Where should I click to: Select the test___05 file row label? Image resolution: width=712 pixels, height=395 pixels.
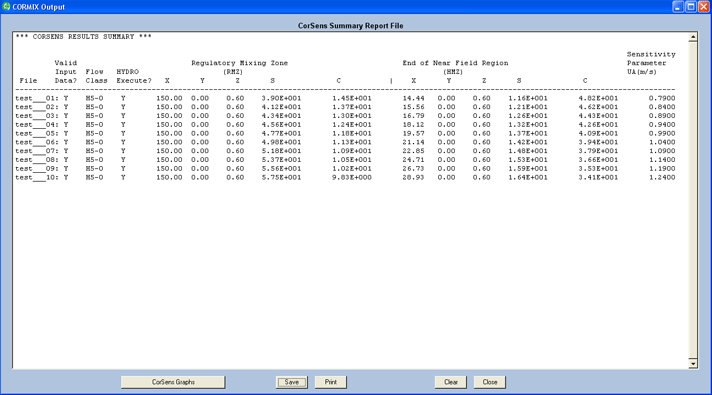coord(37,133)
